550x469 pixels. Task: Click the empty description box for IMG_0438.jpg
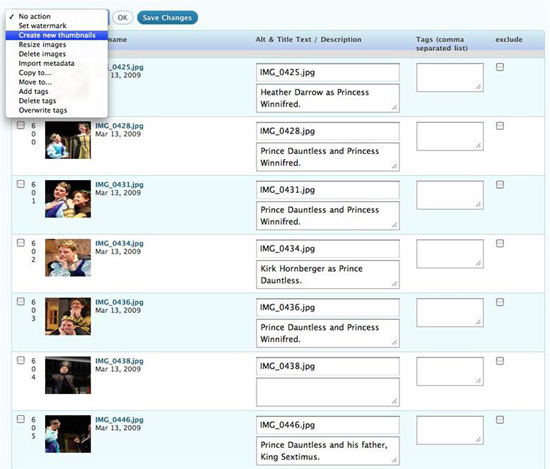[x=328, y=392]
